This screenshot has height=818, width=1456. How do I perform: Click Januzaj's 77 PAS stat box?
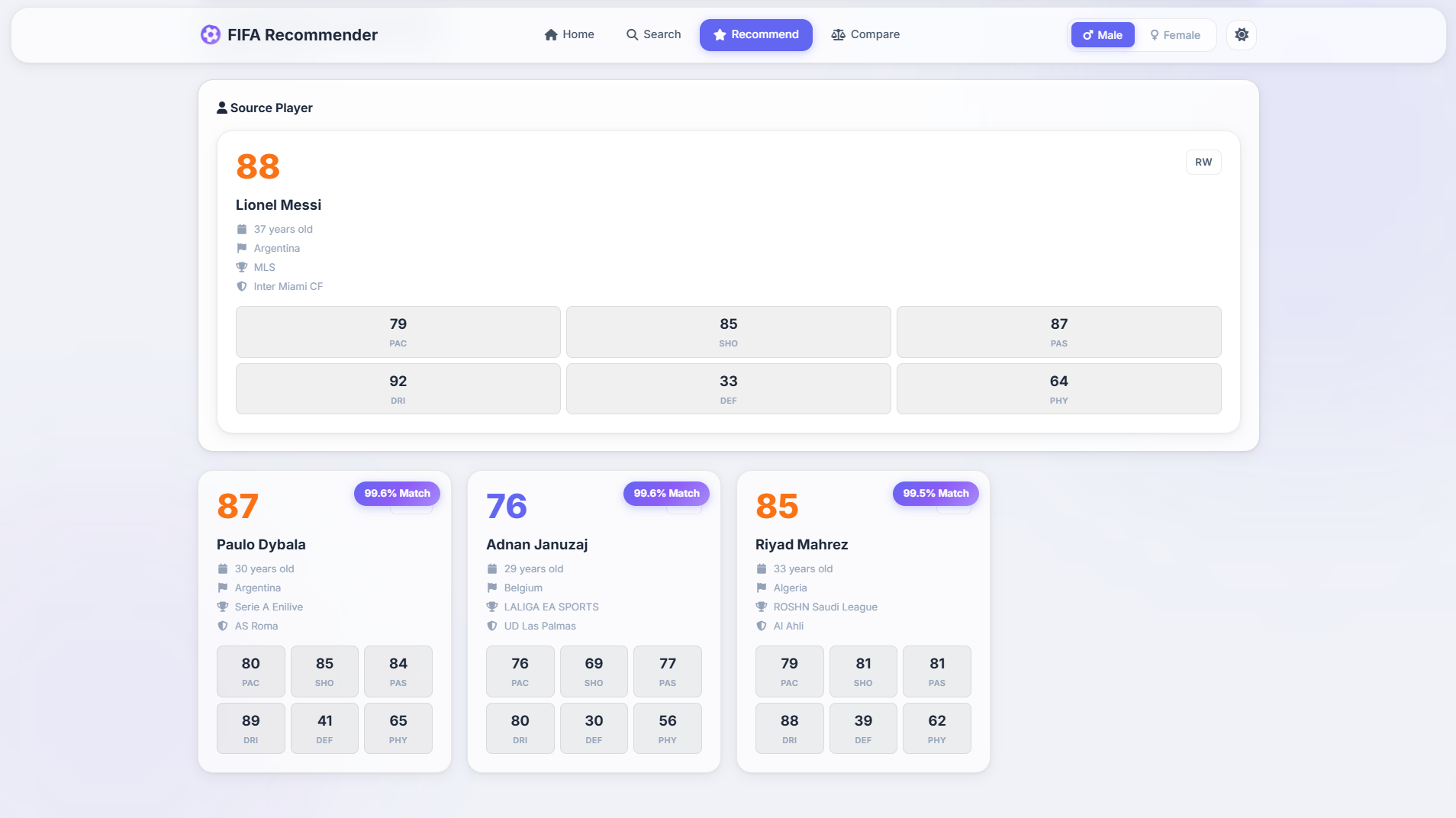(668, 671)
